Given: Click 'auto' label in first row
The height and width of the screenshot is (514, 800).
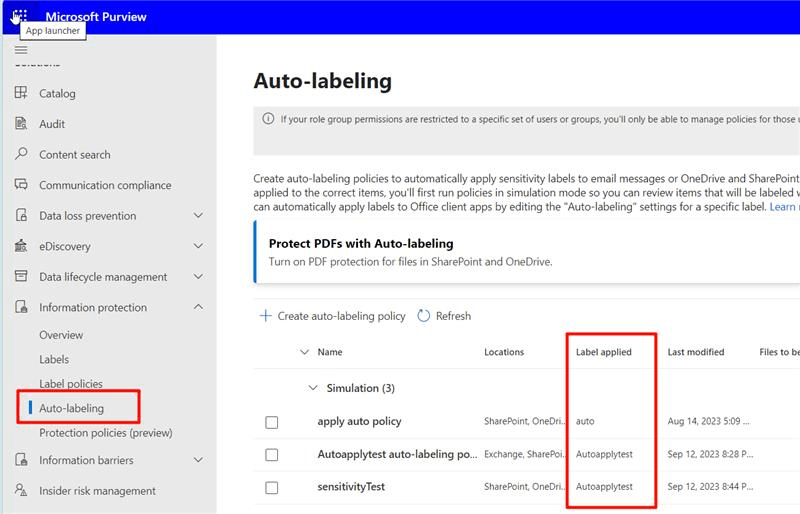Looking at the screenshot, I should coord(585,421).
